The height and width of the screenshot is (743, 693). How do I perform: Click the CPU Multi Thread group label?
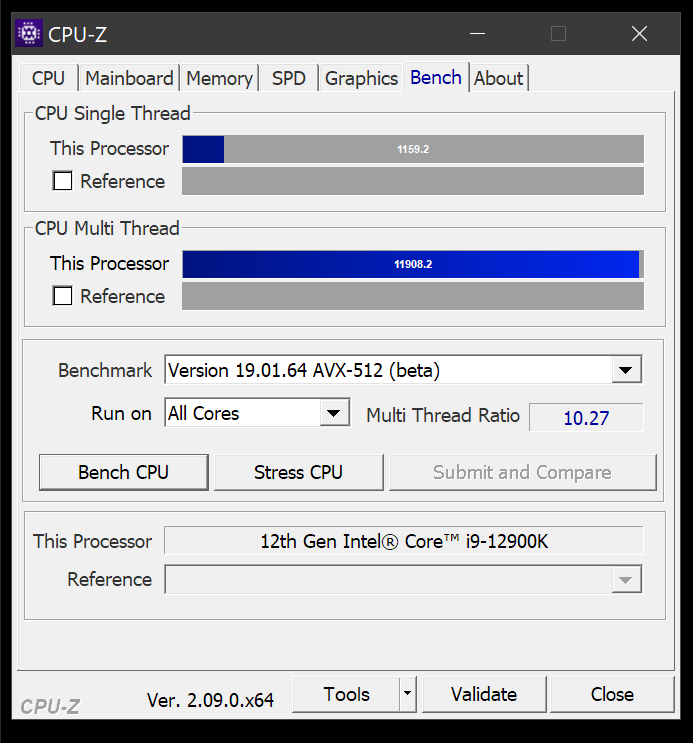click(x=107, y=228)
